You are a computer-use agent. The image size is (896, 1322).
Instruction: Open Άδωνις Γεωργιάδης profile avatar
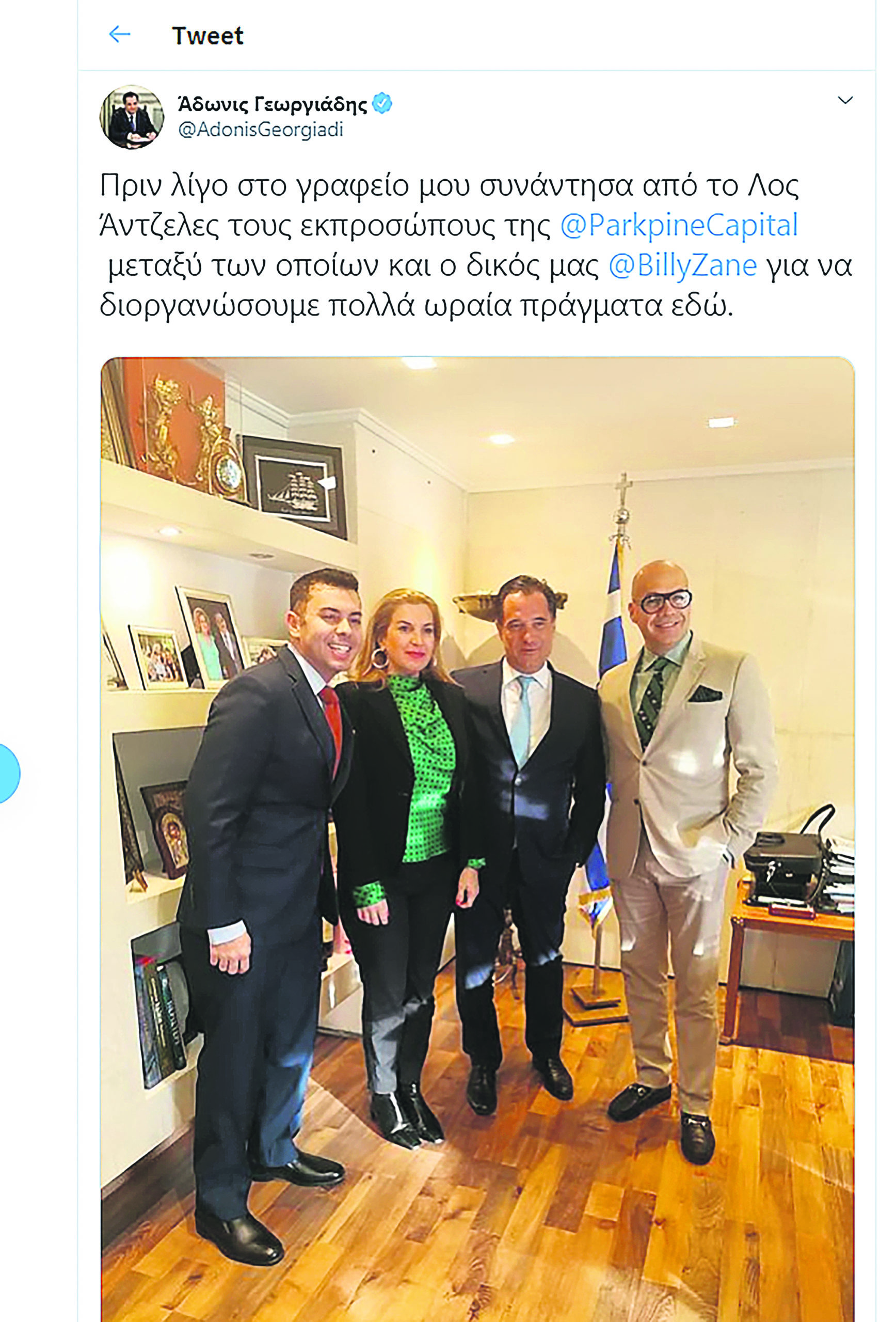pyautogui.click(x=132, y=117)
